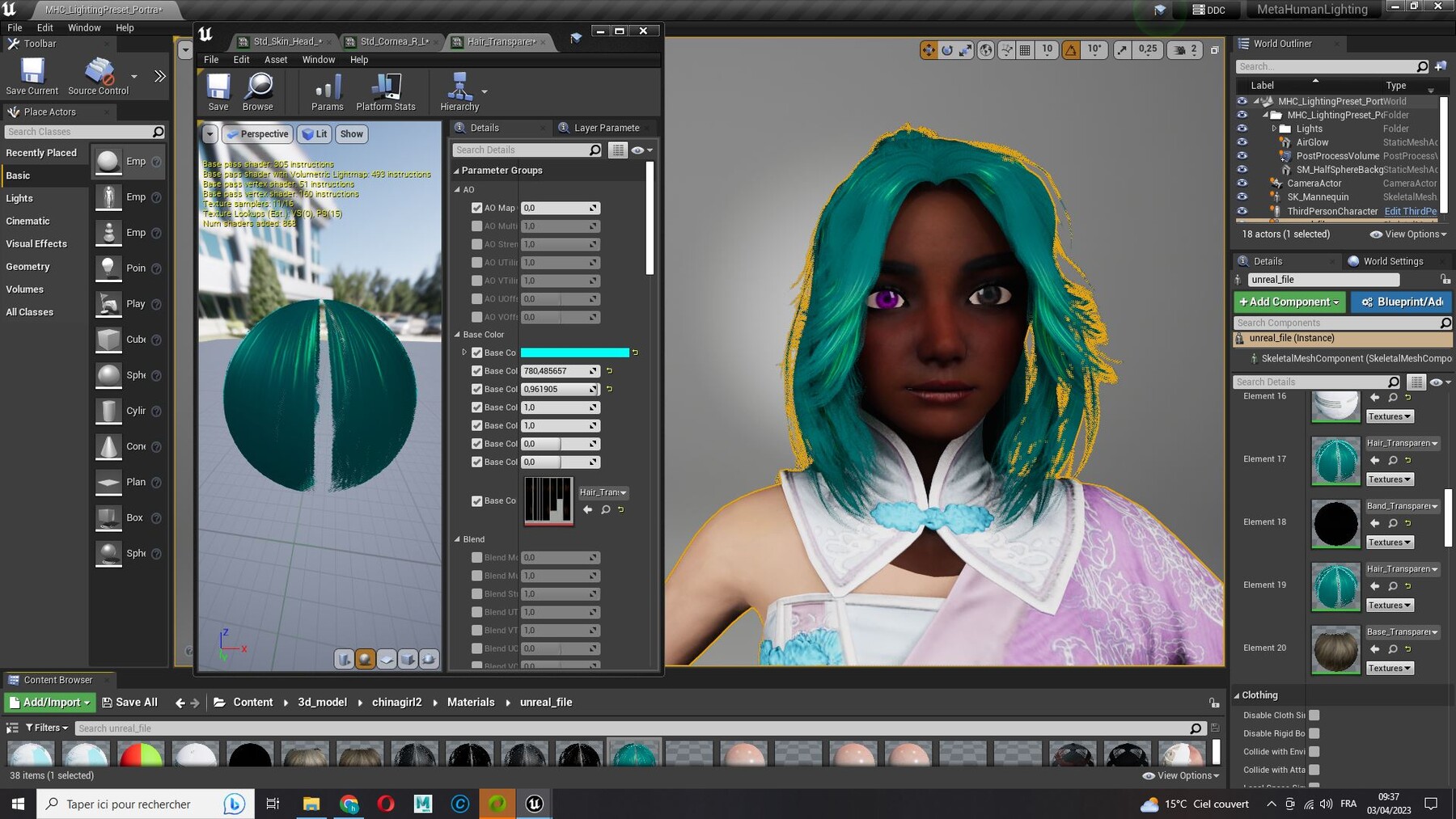Open Chrome from Windows taskbar
The width and height of the screenshot is (1456, 819).
point(349,804)
